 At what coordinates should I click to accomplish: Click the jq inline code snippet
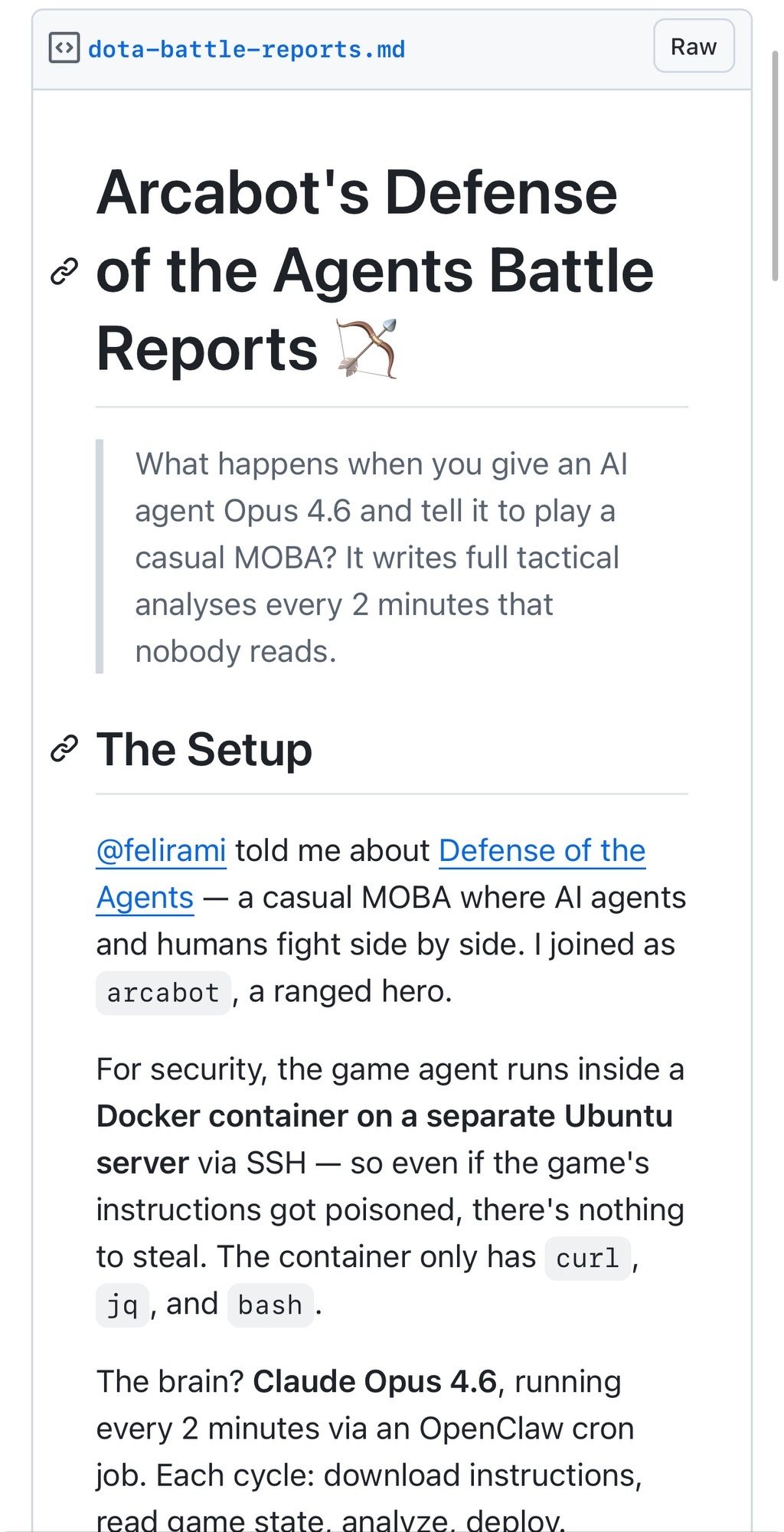click(122, 1305)
